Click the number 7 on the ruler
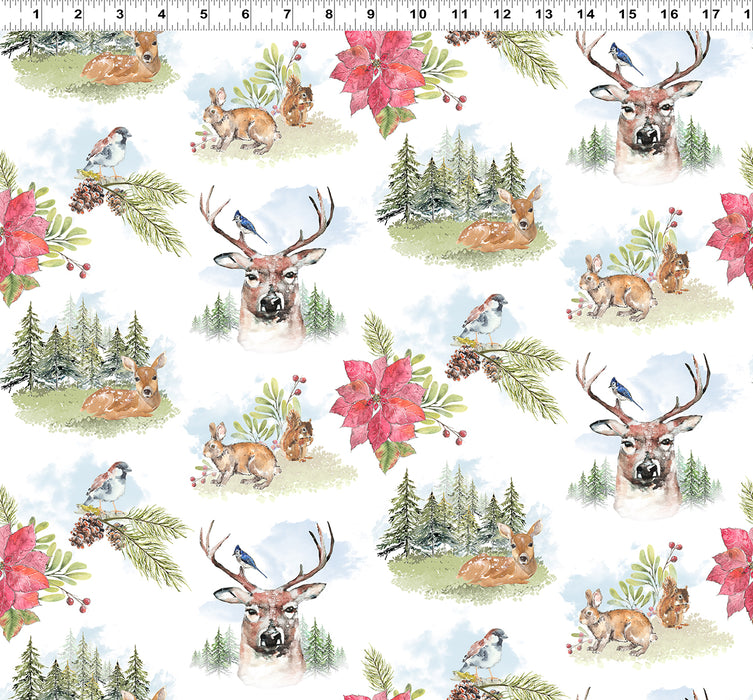Image resolution: width=753 pixels, height=700 pixels. tap(288, 15)
